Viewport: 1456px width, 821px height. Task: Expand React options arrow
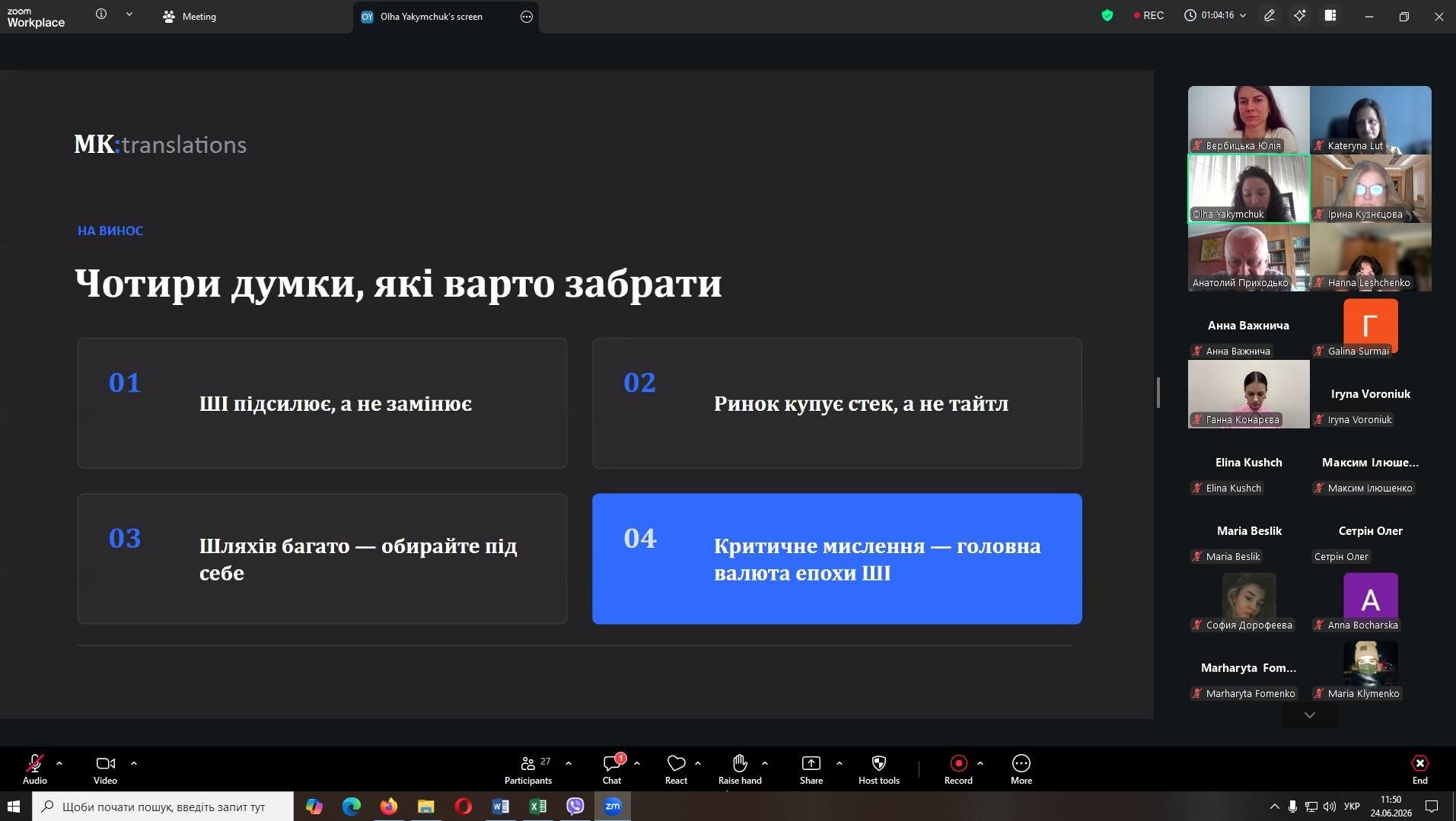pos(698,763)
